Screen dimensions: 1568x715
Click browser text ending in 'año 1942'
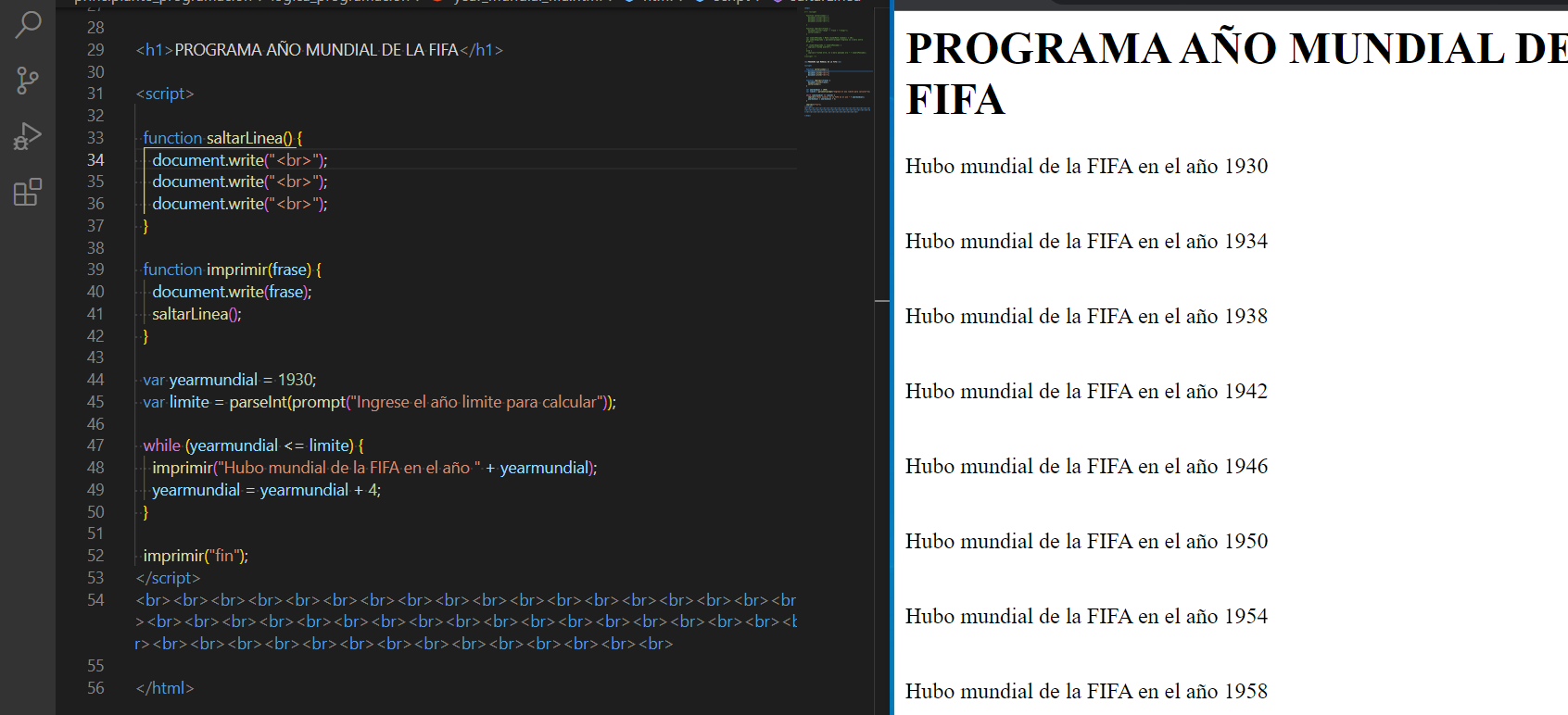click(x=1087, y=392)
